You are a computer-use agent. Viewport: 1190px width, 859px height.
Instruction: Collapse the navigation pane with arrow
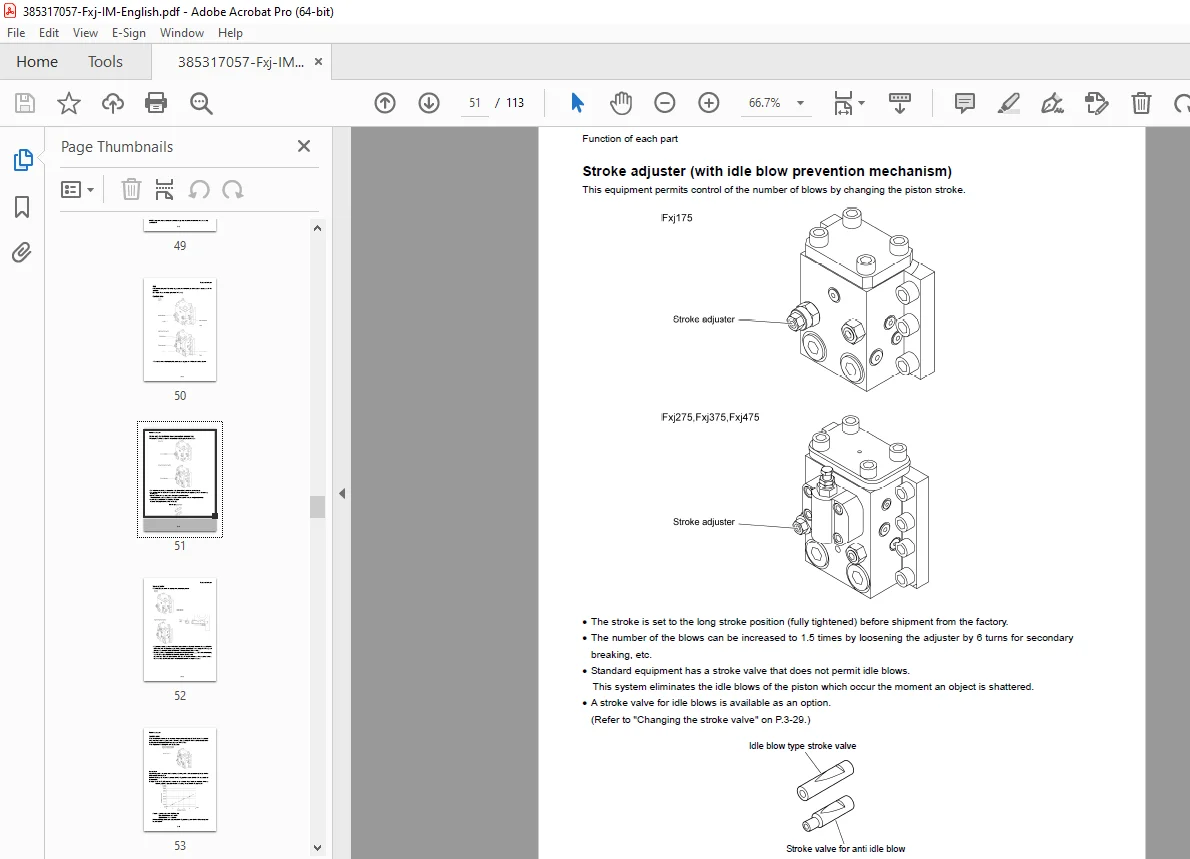click(342, 493)
